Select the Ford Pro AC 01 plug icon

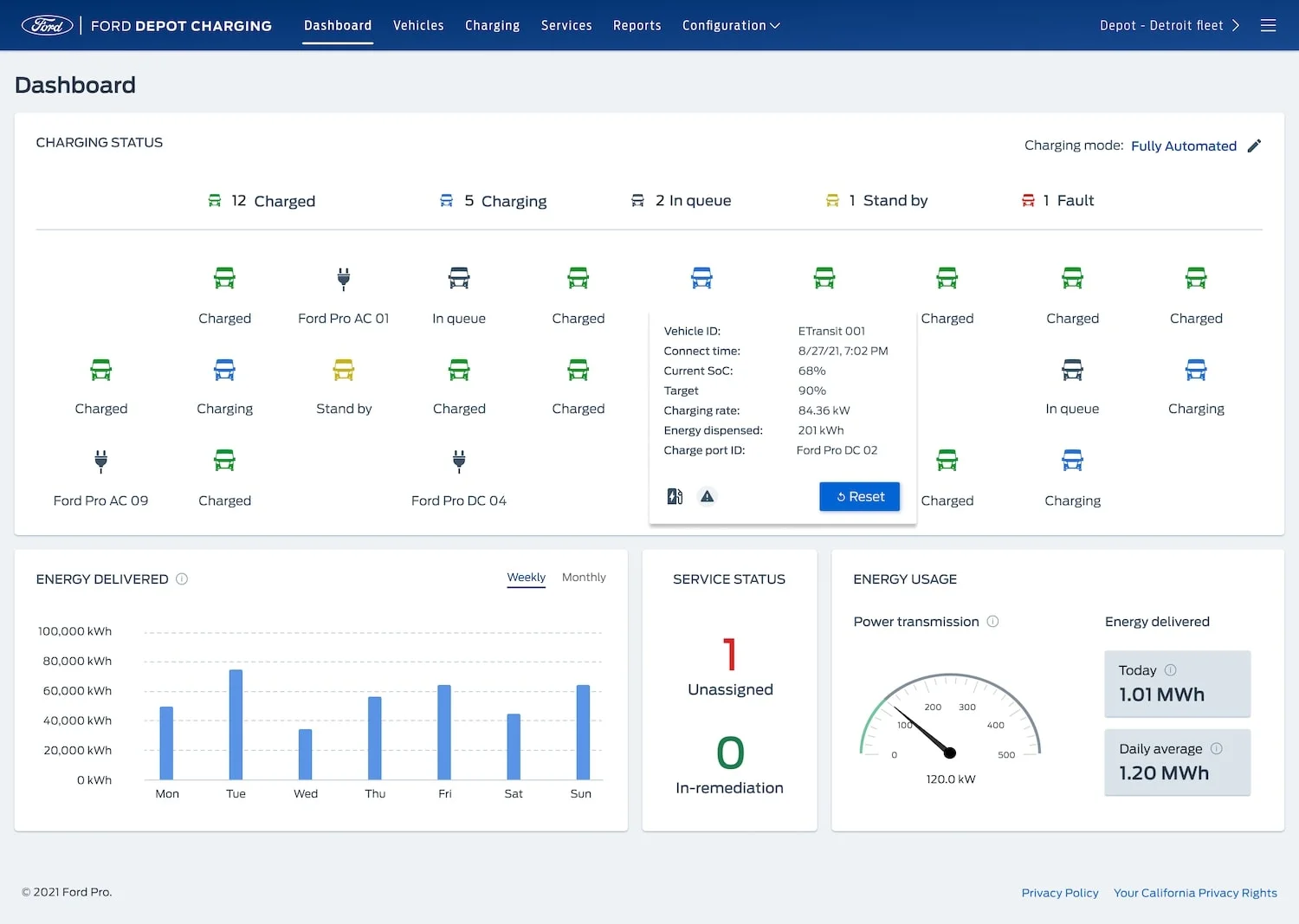click(x=344, y=278)
